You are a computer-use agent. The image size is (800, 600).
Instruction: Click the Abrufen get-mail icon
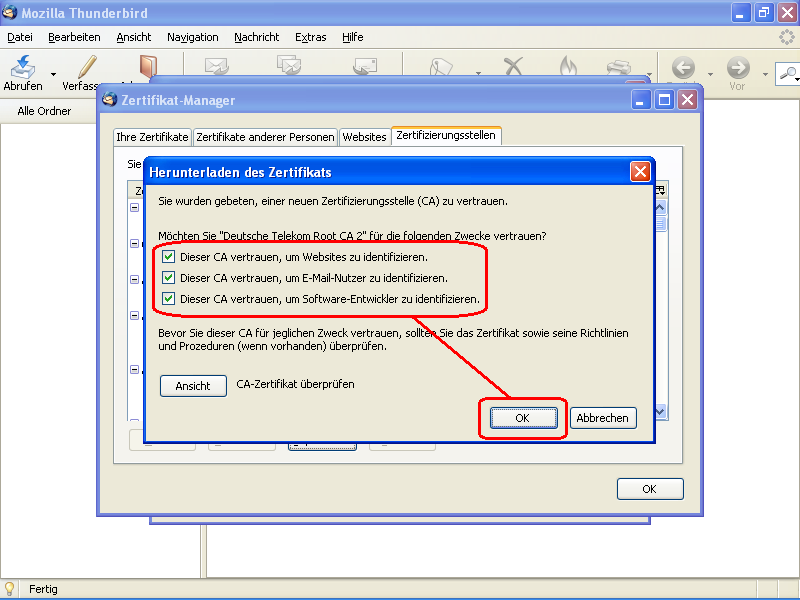click(22, 67)
